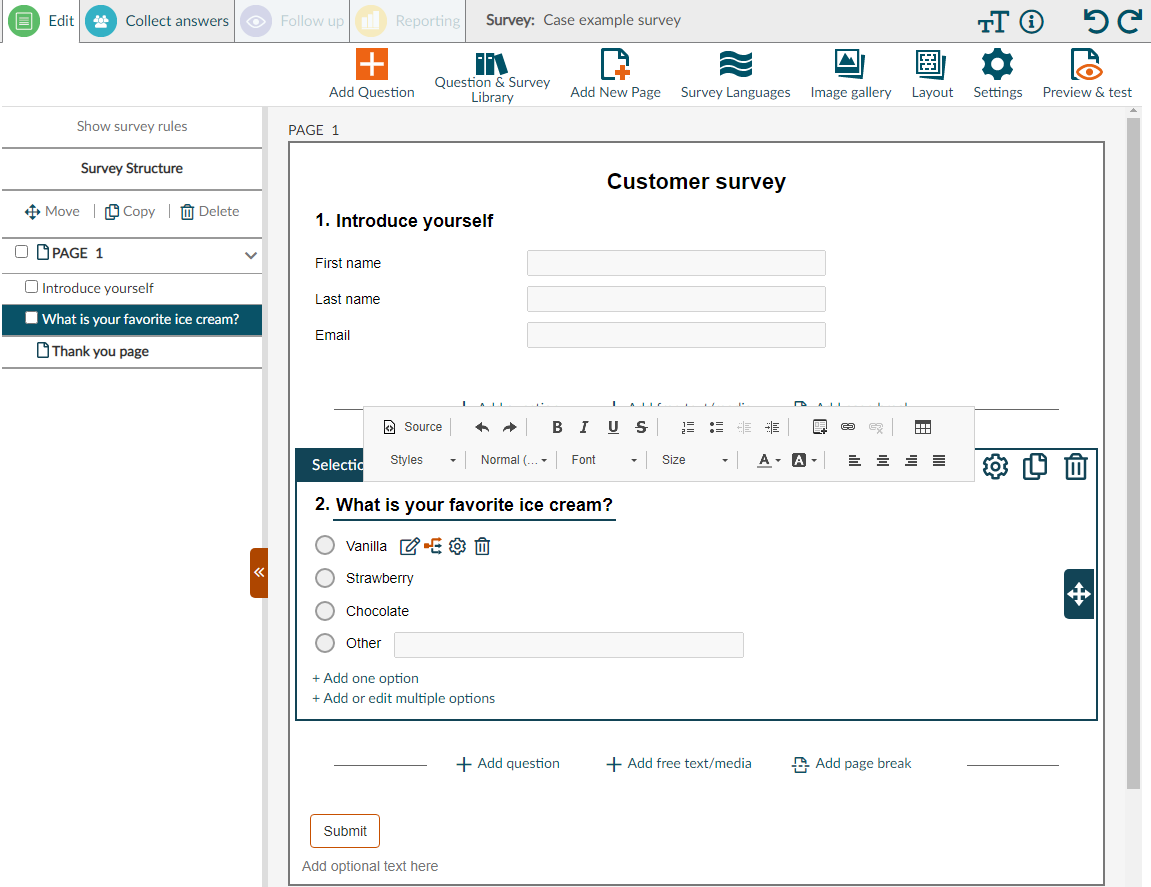
Task: Select the Survey Languages icon
Action: (735, 63)
